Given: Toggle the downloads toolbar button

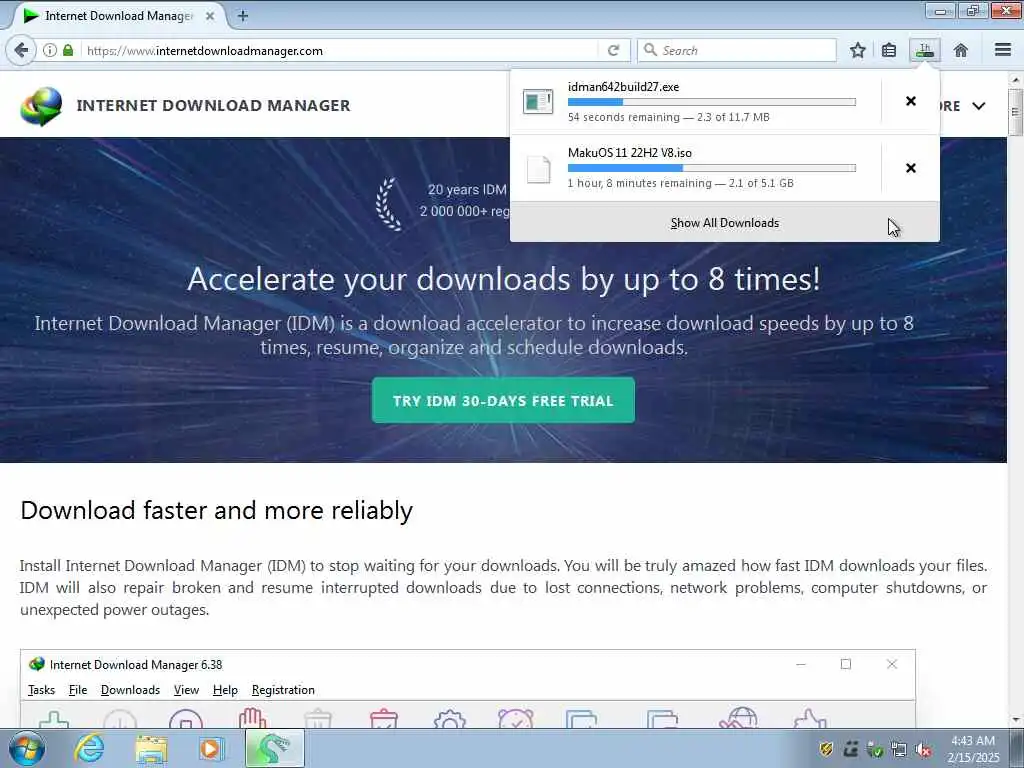Looking at the screenshot, I should click(x=925, y=50).
